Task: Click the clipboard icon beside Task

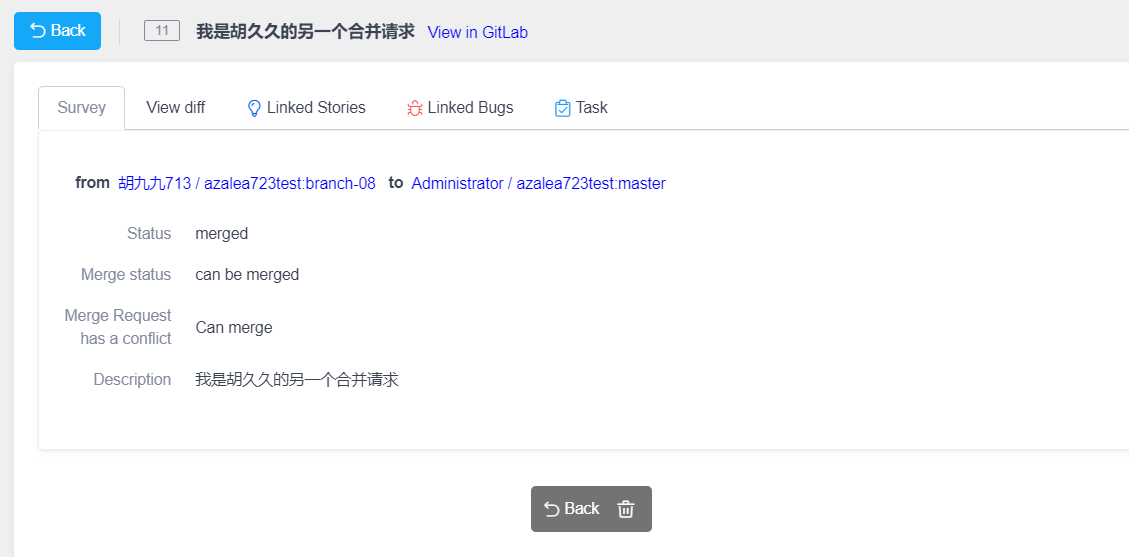Action: click(x=563, y=108)
